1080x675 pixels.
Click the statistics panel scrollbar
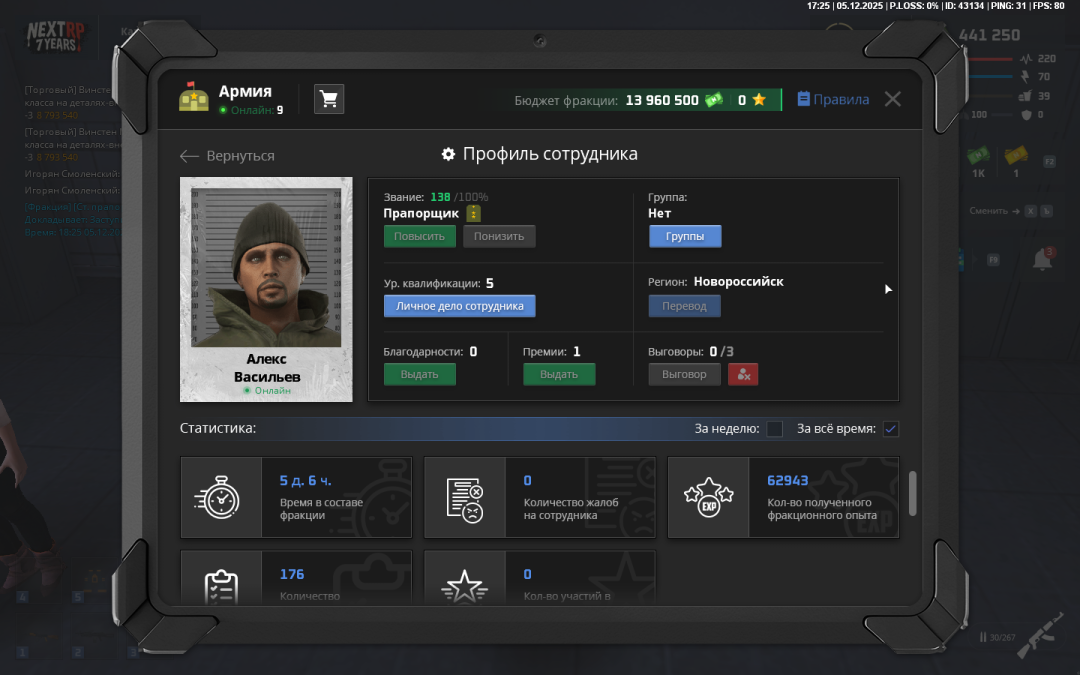click(912, 494)
